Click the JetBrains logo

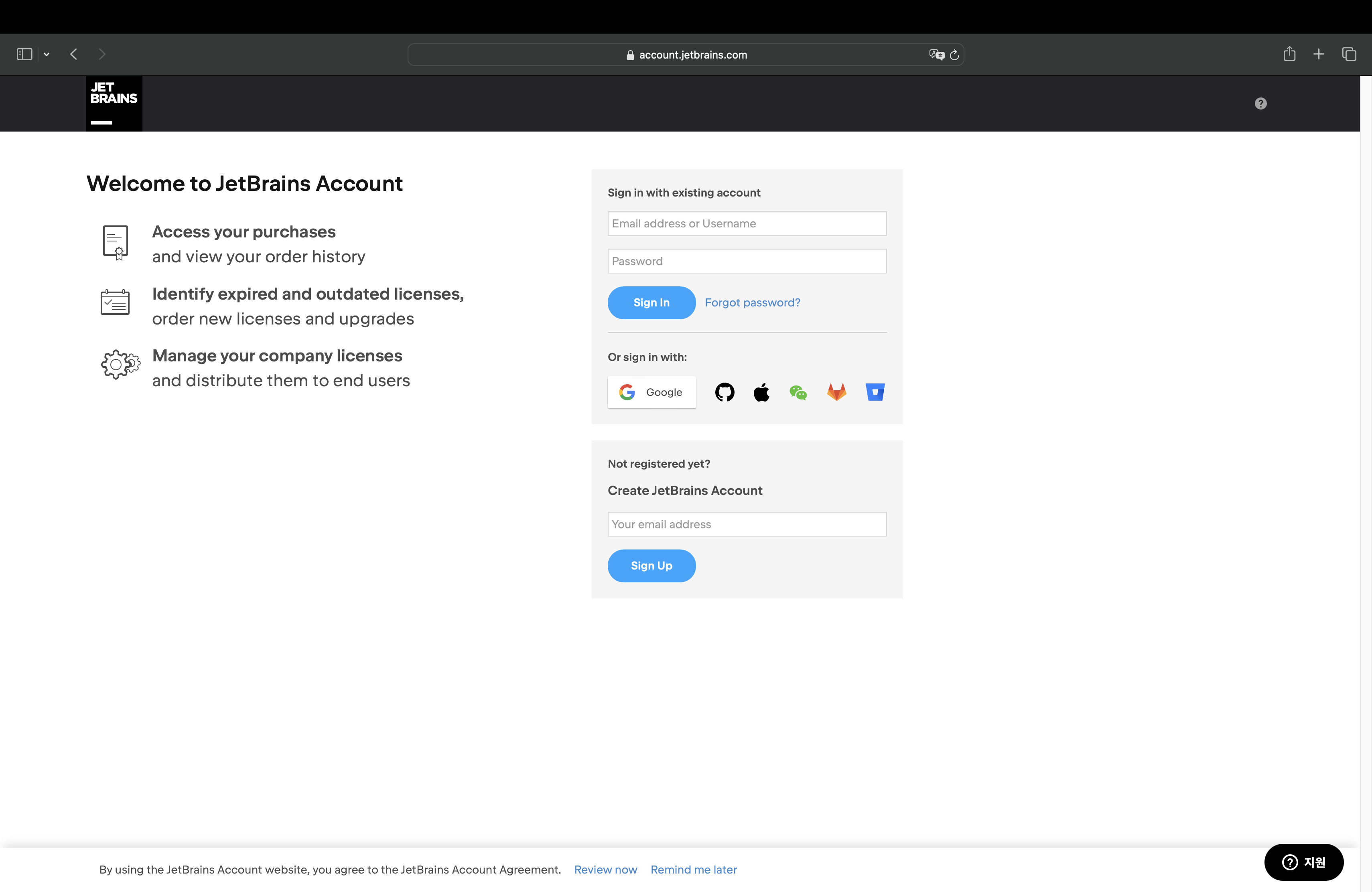[x=114, y=103]
